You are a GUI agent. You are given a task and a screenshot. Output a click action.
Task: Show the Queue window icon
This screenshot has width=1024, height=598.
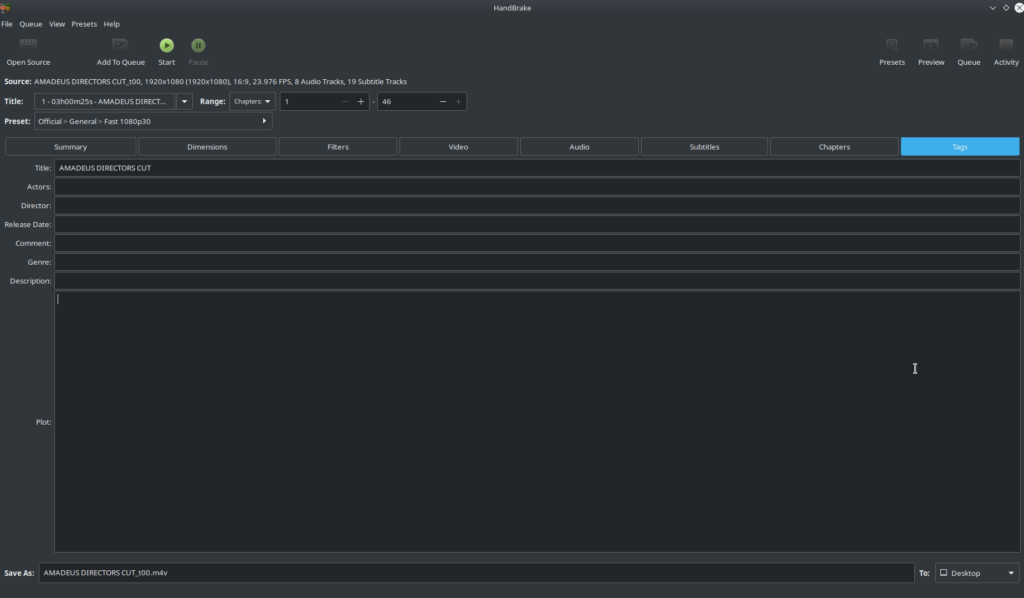coord(968,44)
